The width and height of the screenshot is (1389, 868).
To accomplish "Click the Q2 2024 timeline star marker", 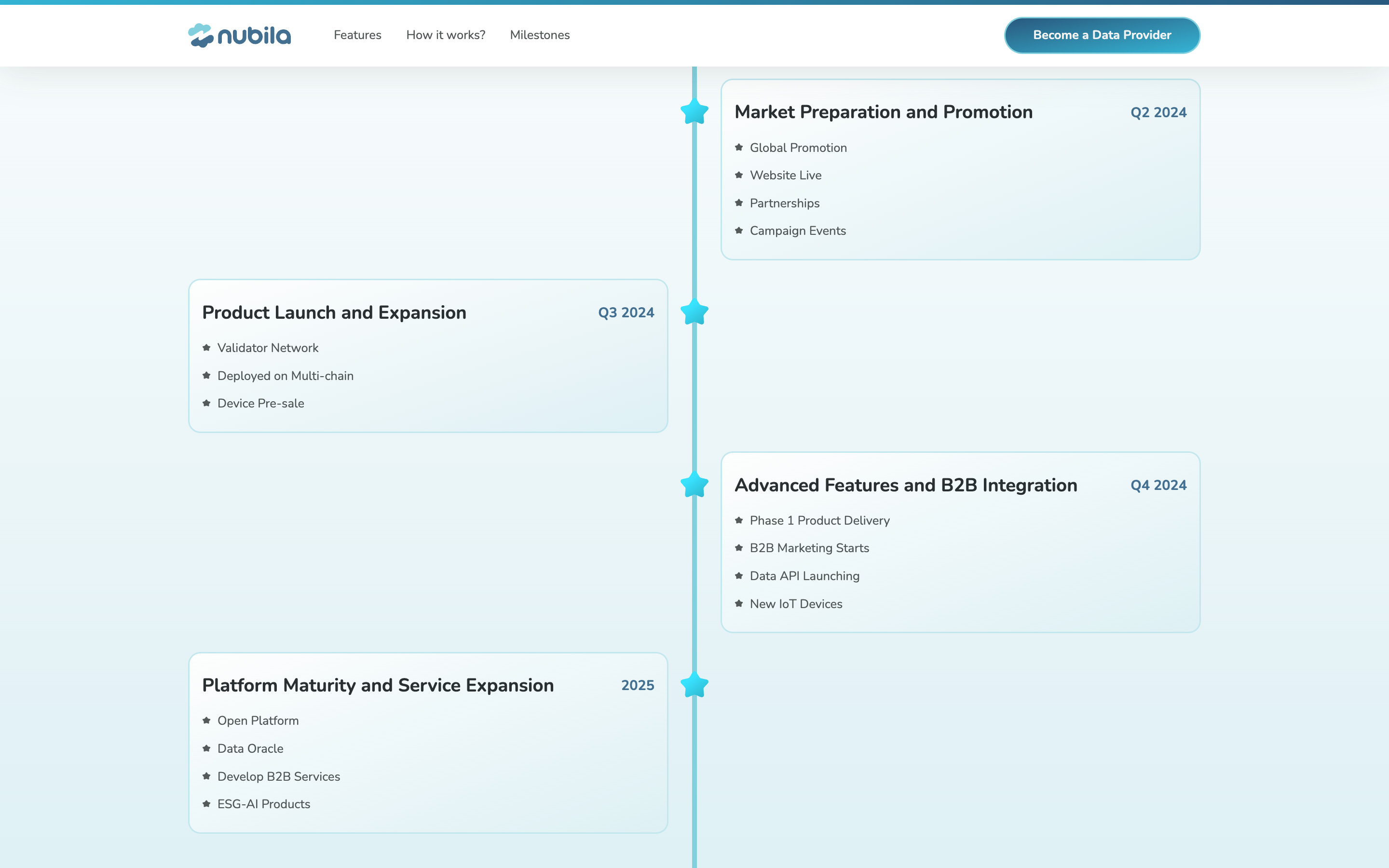I will click(x=694, y=111).
